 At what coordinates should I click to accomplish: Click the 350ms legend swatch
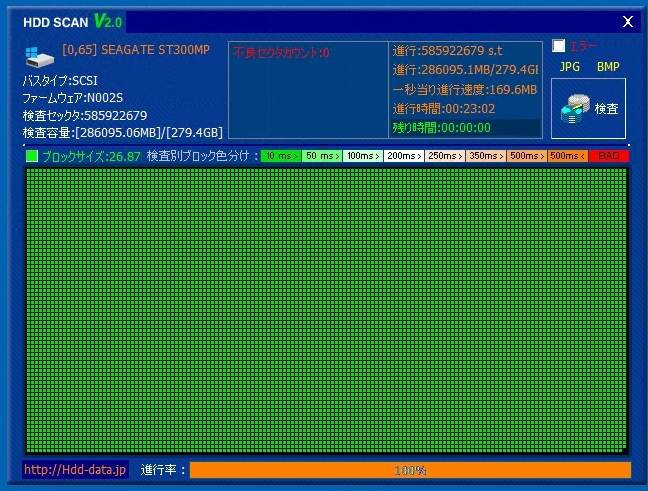[x=486, y=156]
